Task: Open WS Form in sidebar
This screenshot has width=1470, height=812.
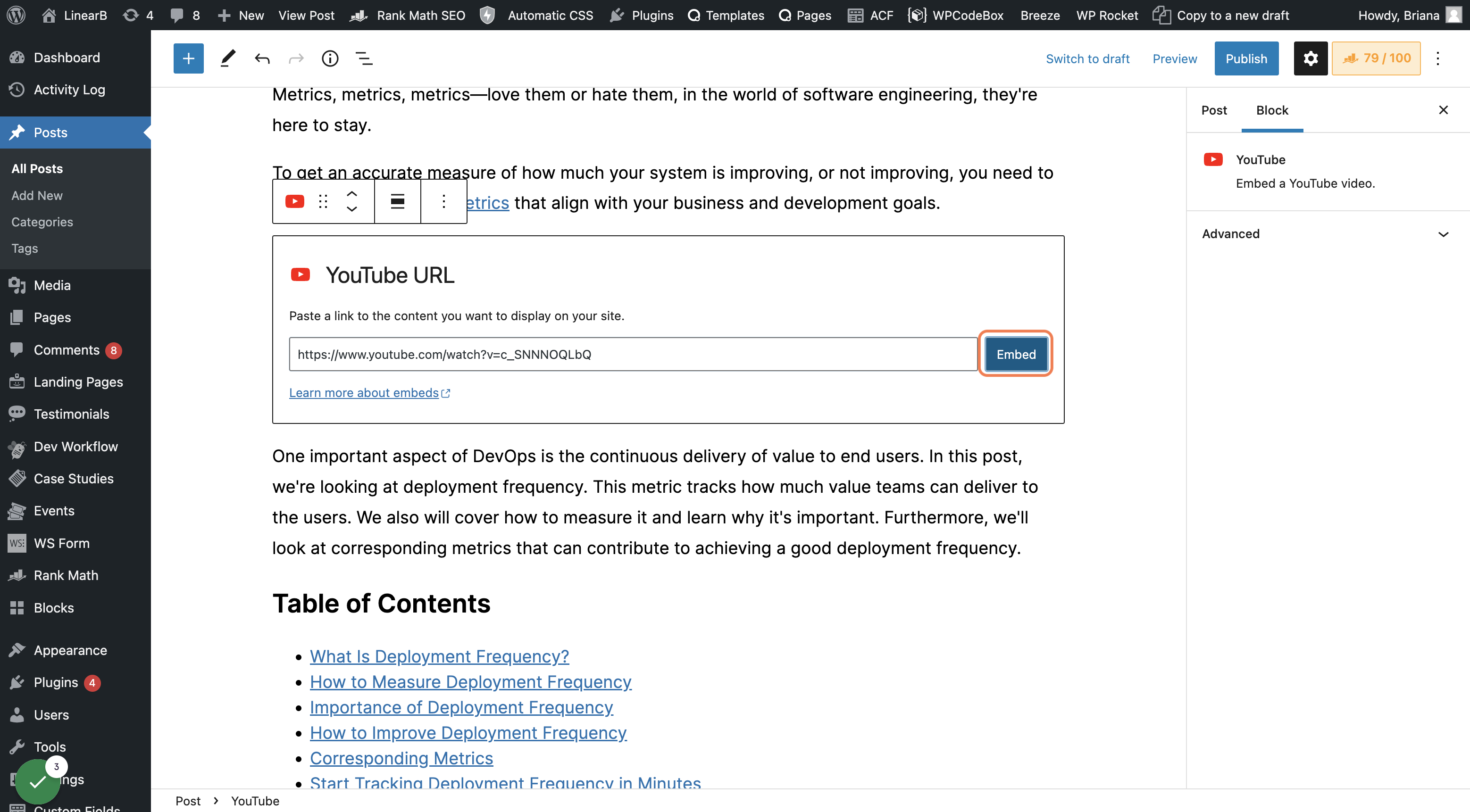Action: pos(75,543)
